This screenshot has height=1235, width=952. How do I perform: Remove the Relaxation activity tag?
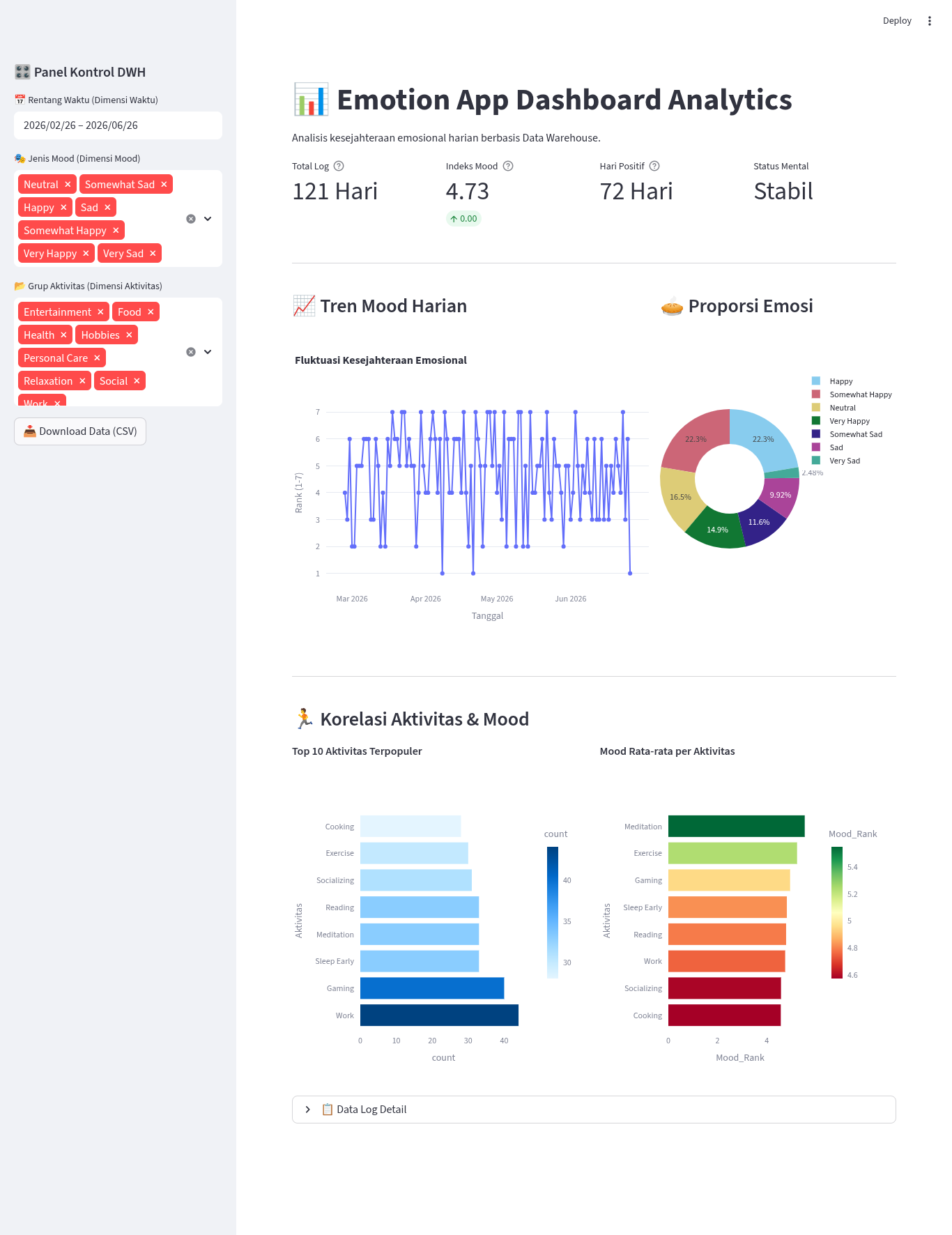pyautogui.click(x=82, y=381)
